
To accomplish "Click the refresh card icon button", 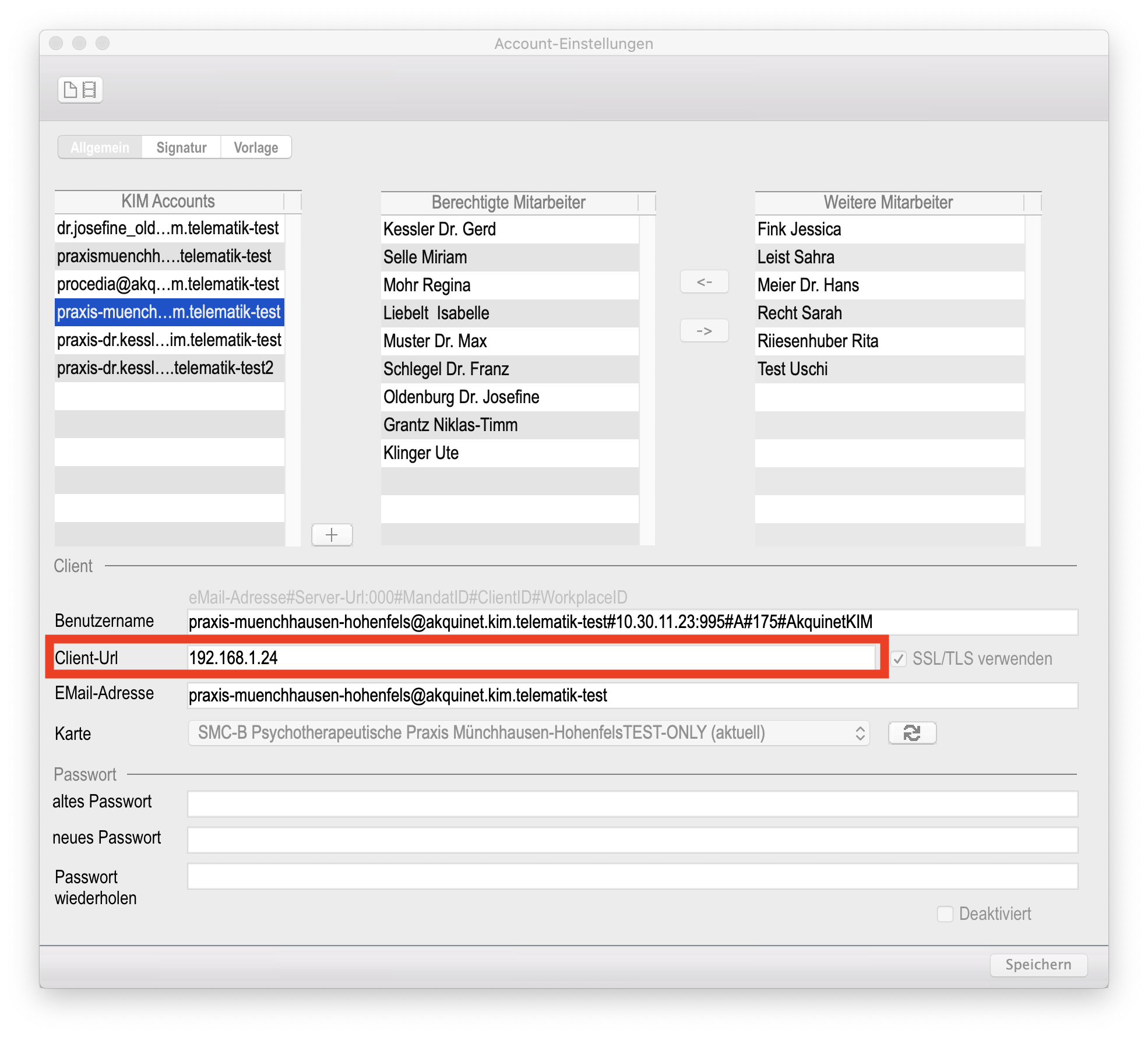I will [912, 733].
